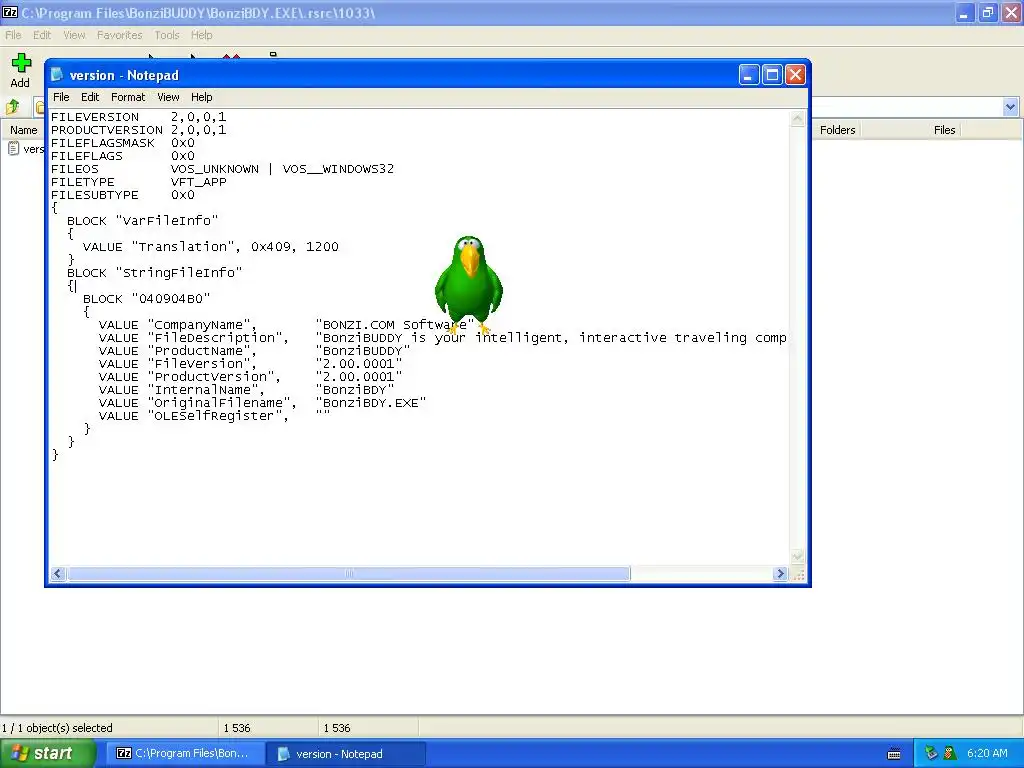
Task: Click the 6:20 AM clock
Action: click(x=987, y=753)
